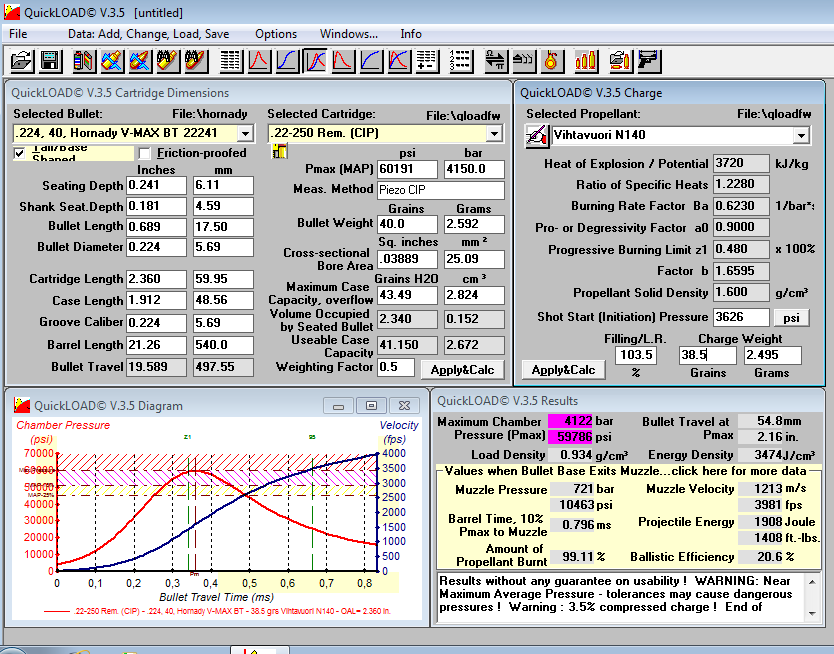Screen dimensions: 834x654
Task: Click Apply&Calc in the Charge panel
Action: (563, 370)
